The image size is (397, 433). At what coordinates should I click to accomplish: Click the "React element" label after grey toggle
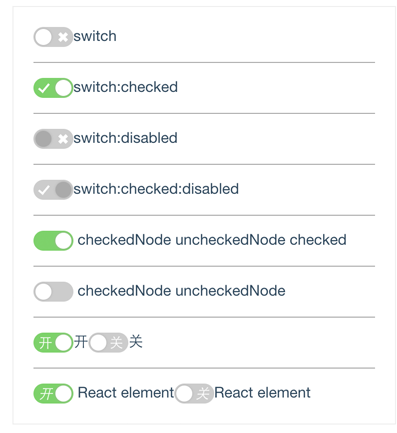point(262,393)
